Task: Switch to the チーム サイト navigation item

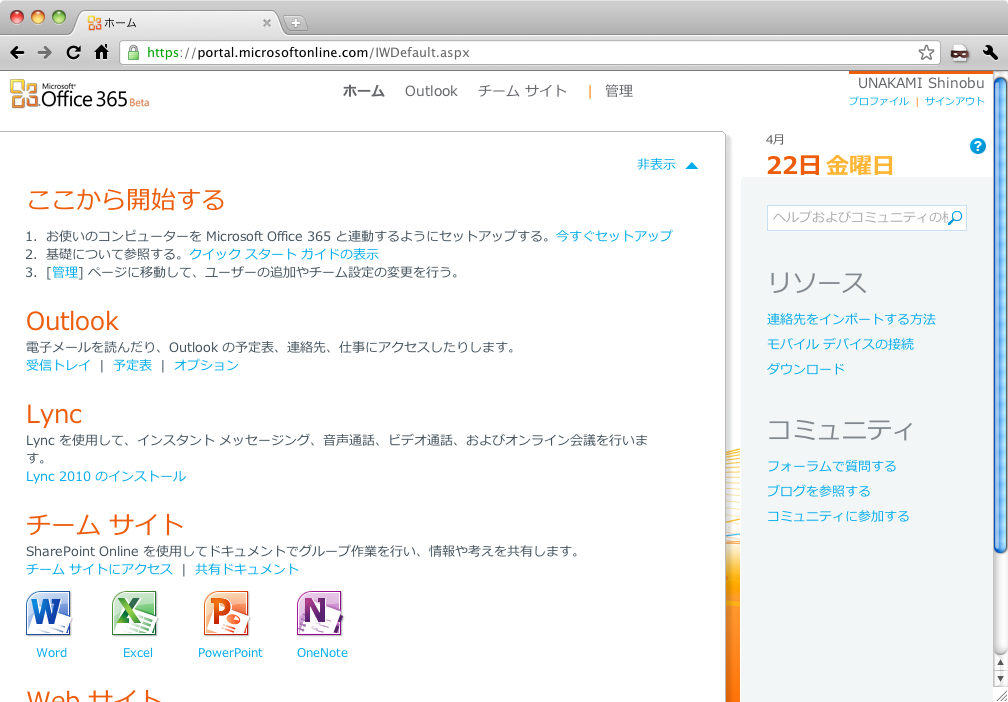Action: 522,91
